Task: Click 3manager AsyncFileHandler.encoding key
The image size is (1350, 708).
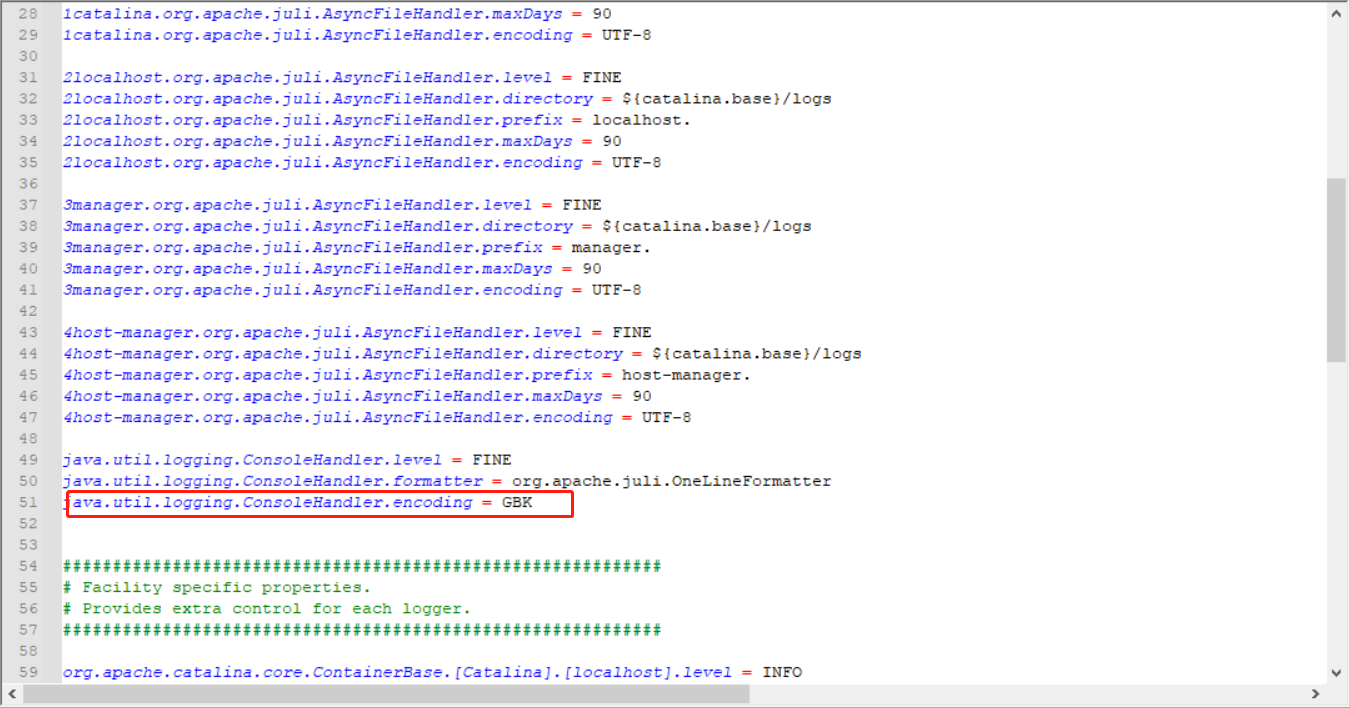Action: (312, 290)
